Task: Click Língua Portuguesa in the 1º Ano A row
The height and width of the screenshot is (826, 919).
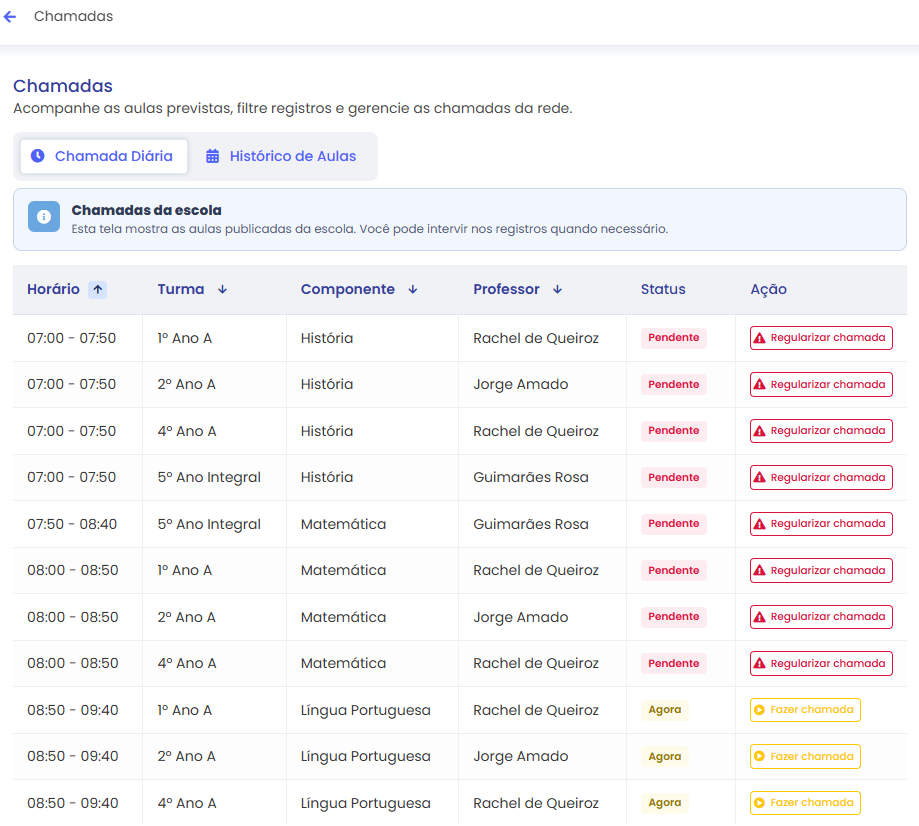Action: click(365, 711)
